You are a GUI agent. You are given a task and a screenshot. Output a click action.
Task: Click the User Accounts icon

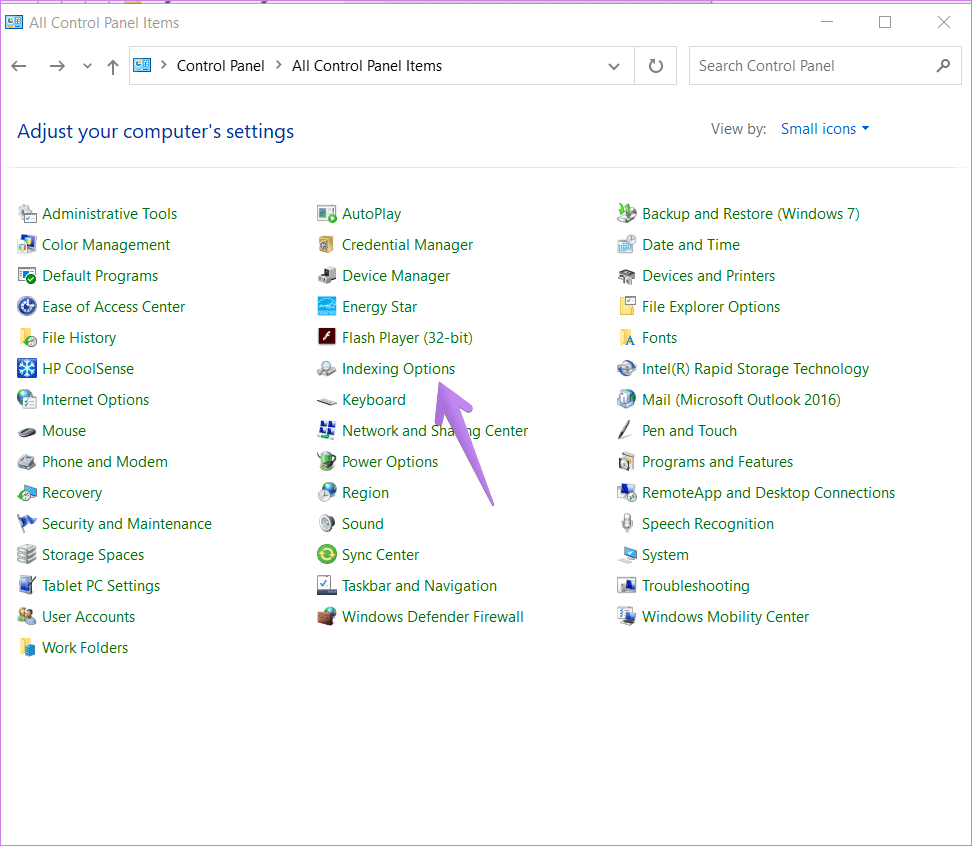27,617
